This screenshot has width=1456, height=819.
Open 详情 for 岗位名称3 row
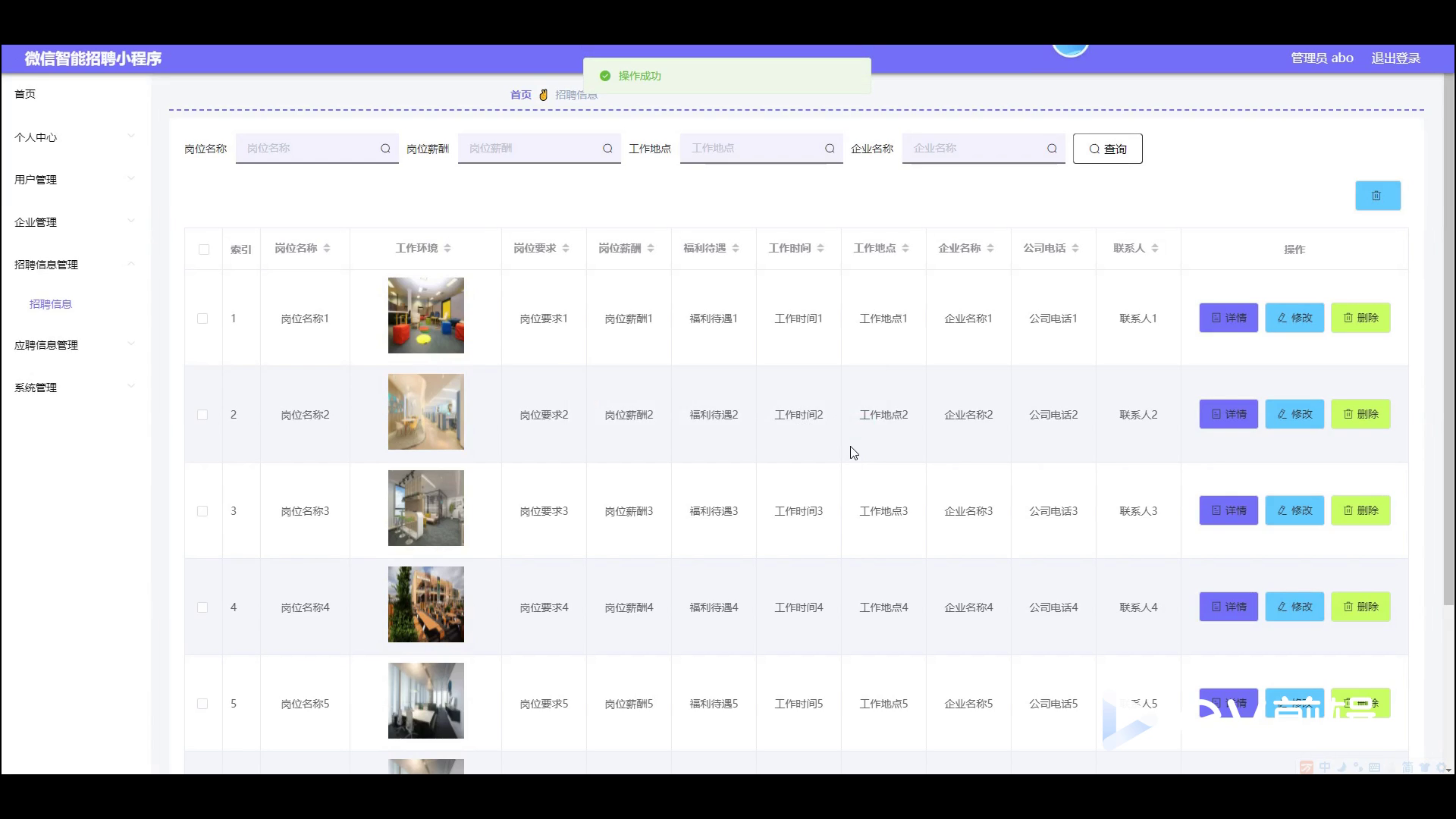1228,510
